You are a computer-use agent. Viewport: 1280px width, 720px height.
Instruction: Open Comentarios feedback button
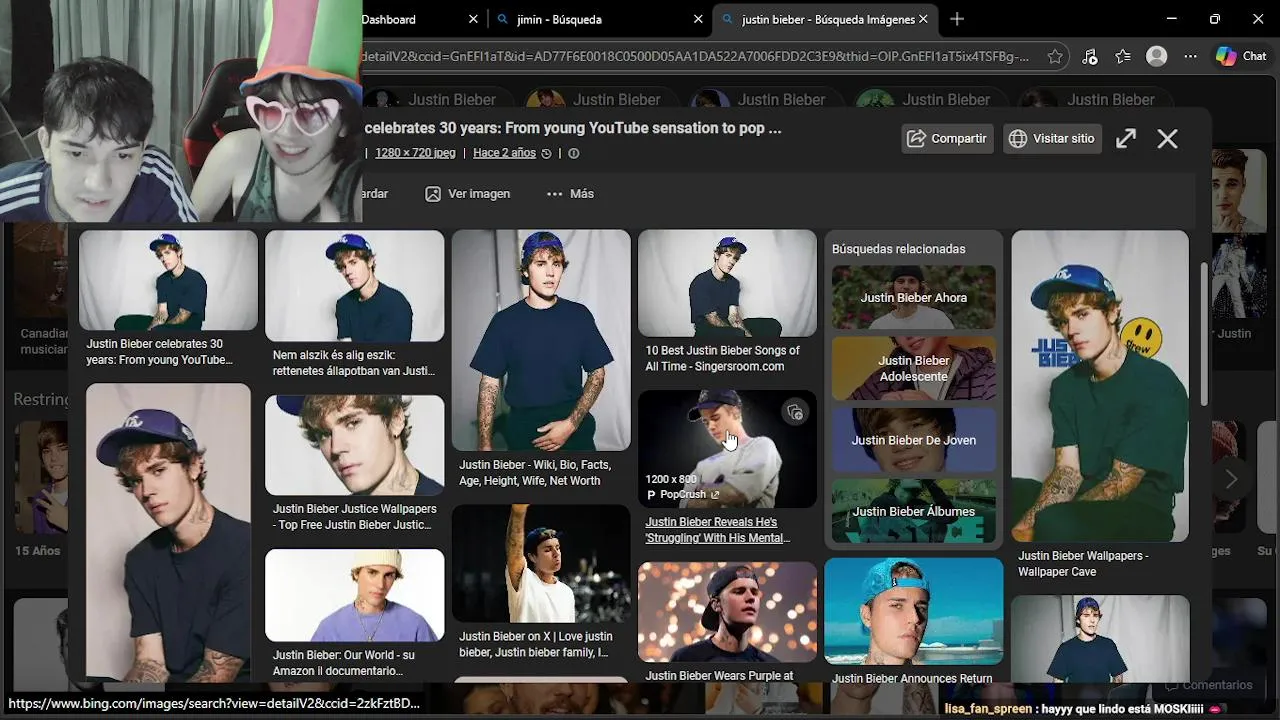point(1208,686)
